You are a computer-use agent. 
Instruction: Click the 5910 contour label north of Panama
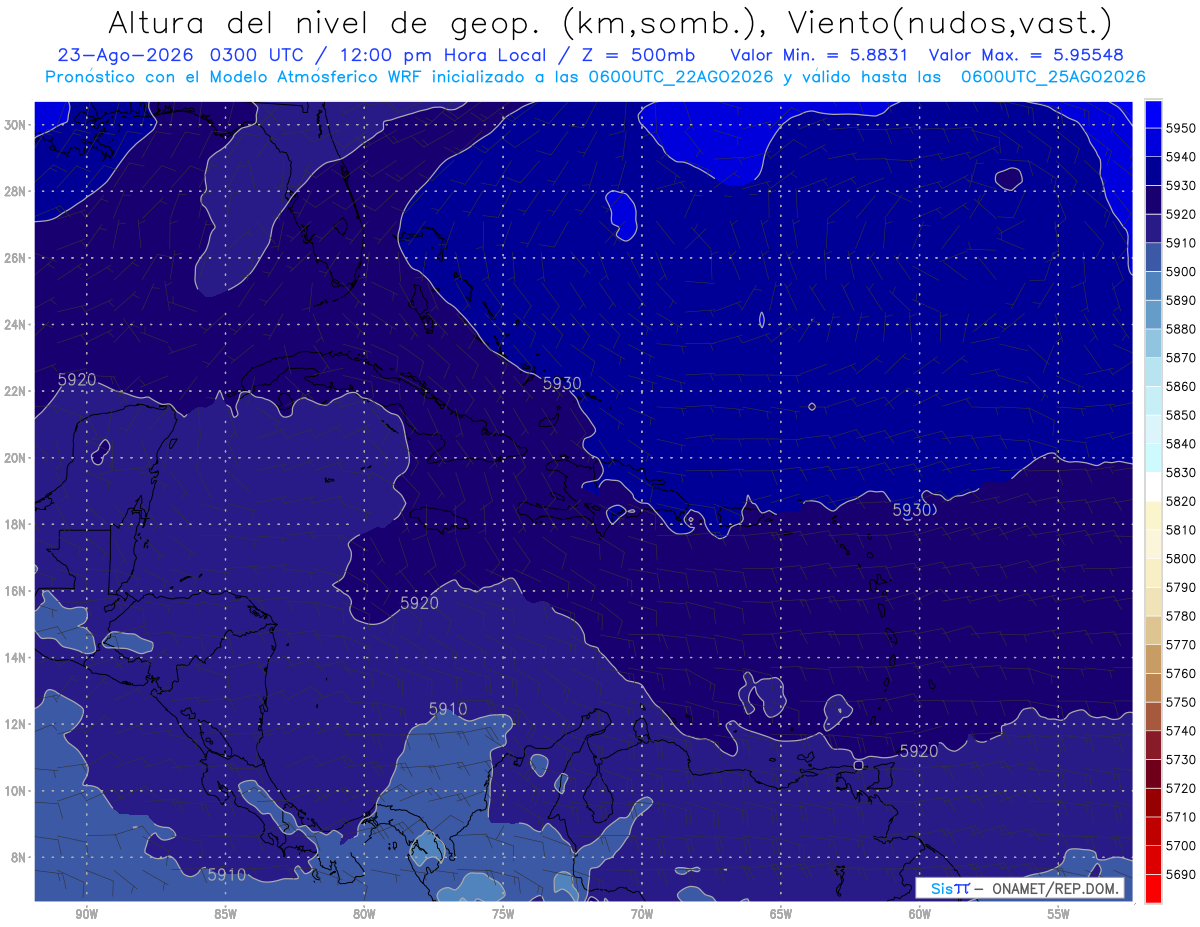click(x=448, y=709)
